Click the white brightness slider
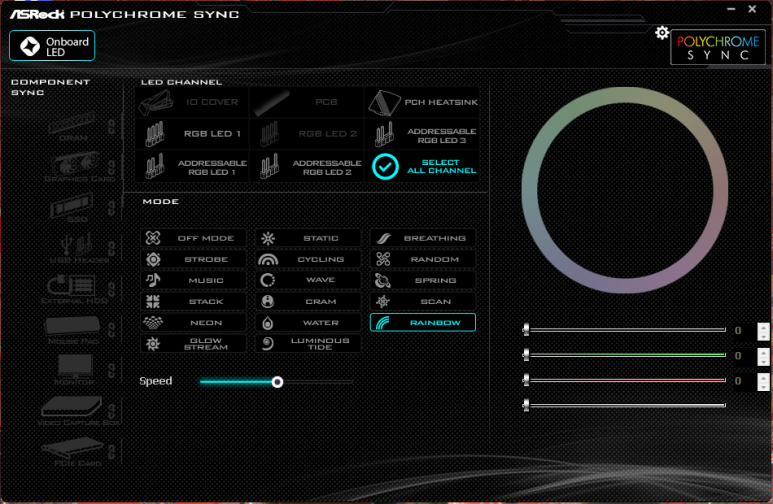Screen dimensions: 773x504 [625, 405]
